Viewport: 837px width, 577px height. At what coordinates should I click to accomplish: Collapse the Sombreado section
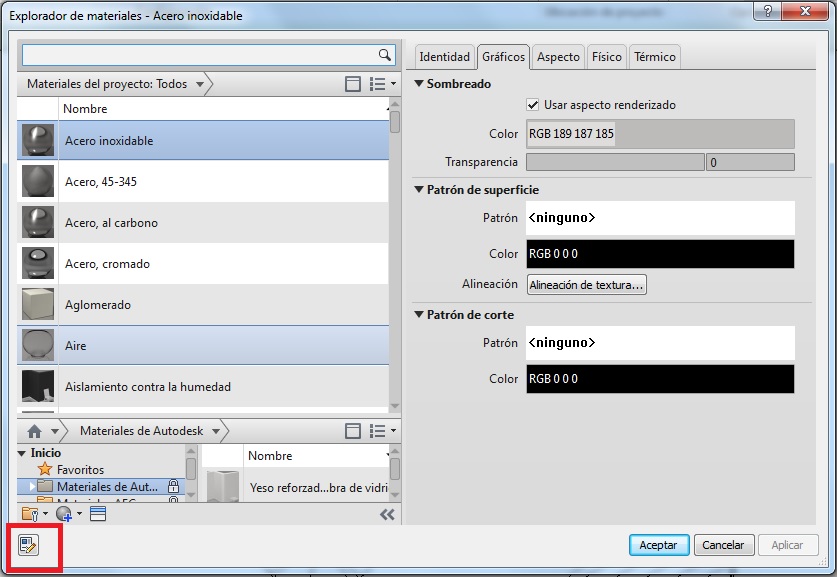tap(419, 84)
